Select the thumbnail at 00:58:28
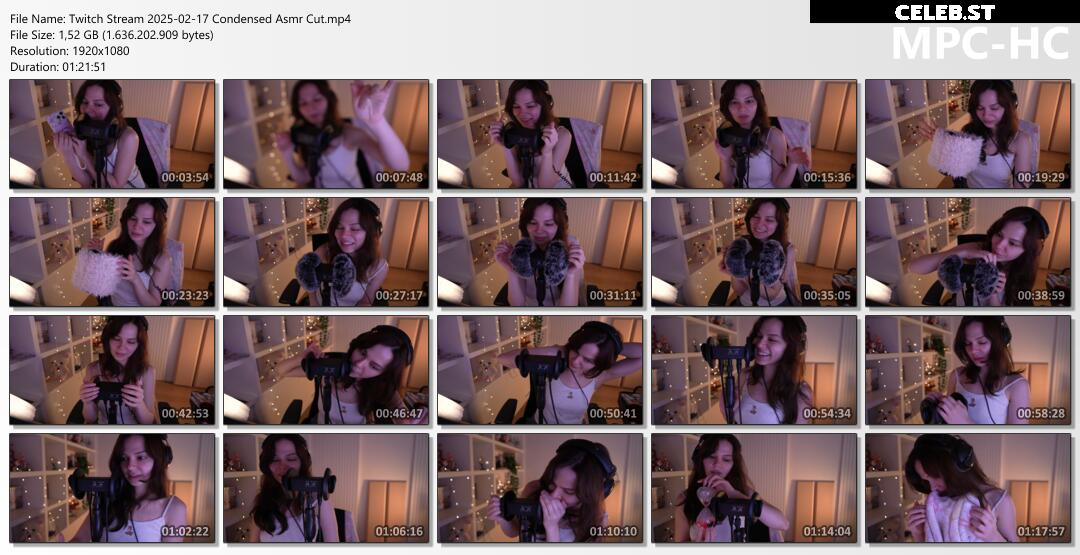This screenshot has height=555, width=1080. [x=968, y=370]
